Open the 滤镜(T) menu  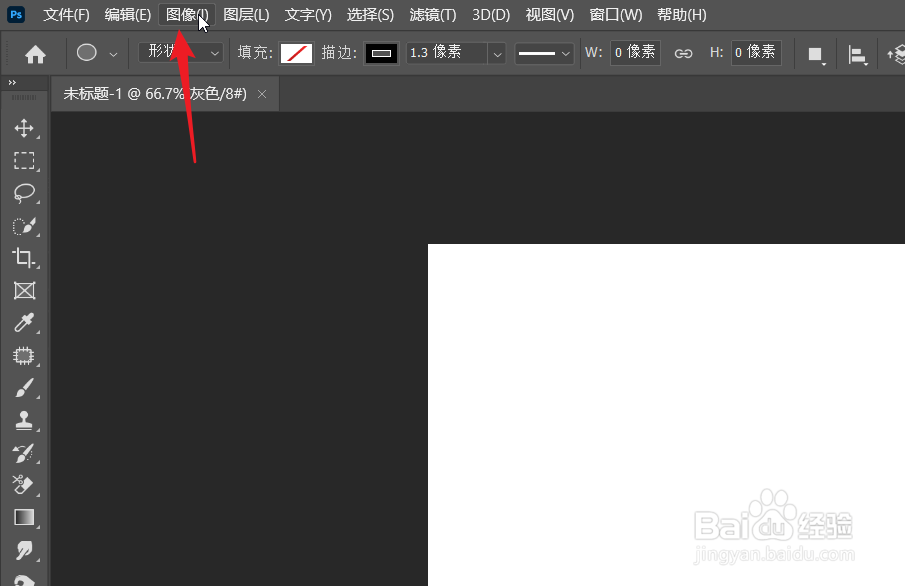(x=433, y=14)
